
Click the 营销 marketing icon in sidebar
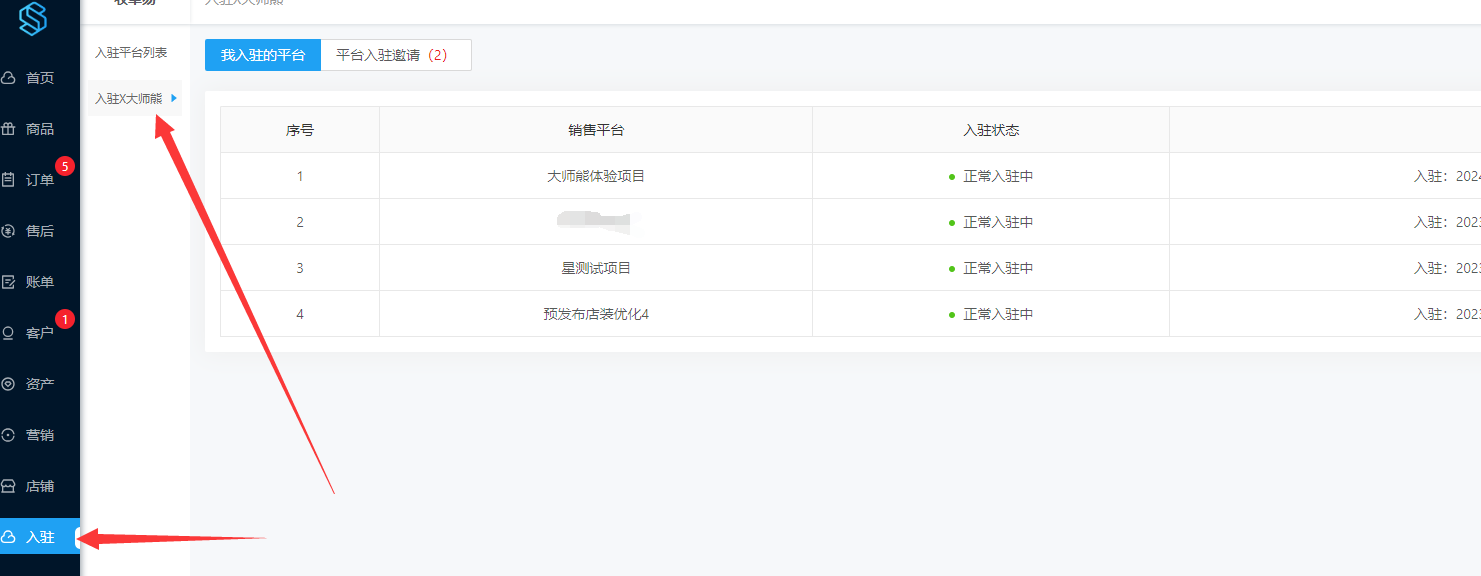[8, 435]
